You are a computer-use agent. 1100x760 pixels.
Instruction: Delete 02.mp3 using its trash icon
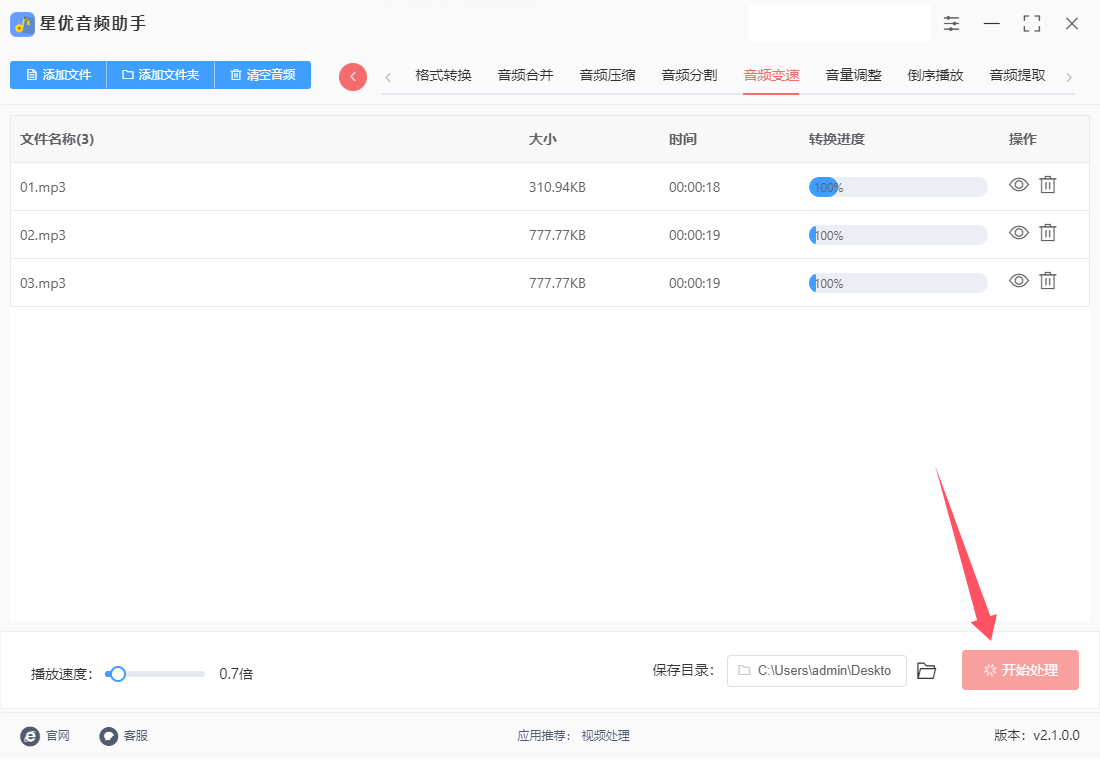[1047, 232]
